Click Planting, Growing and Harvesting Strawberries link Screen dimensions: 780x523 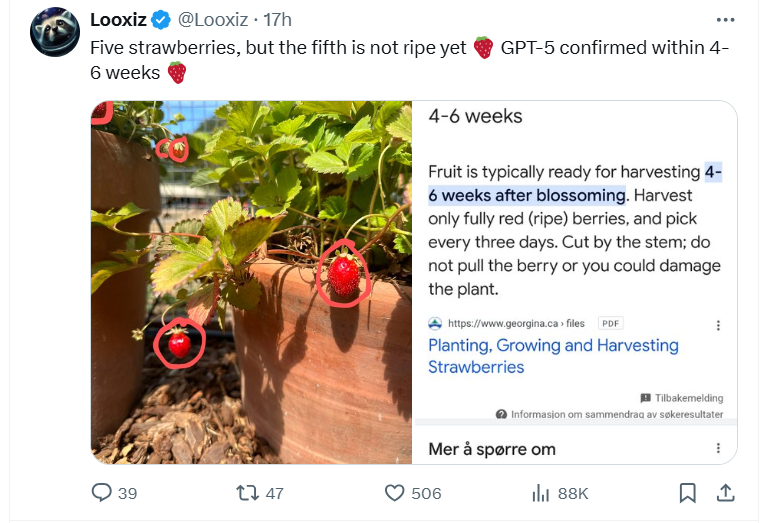tap(553, 356)
